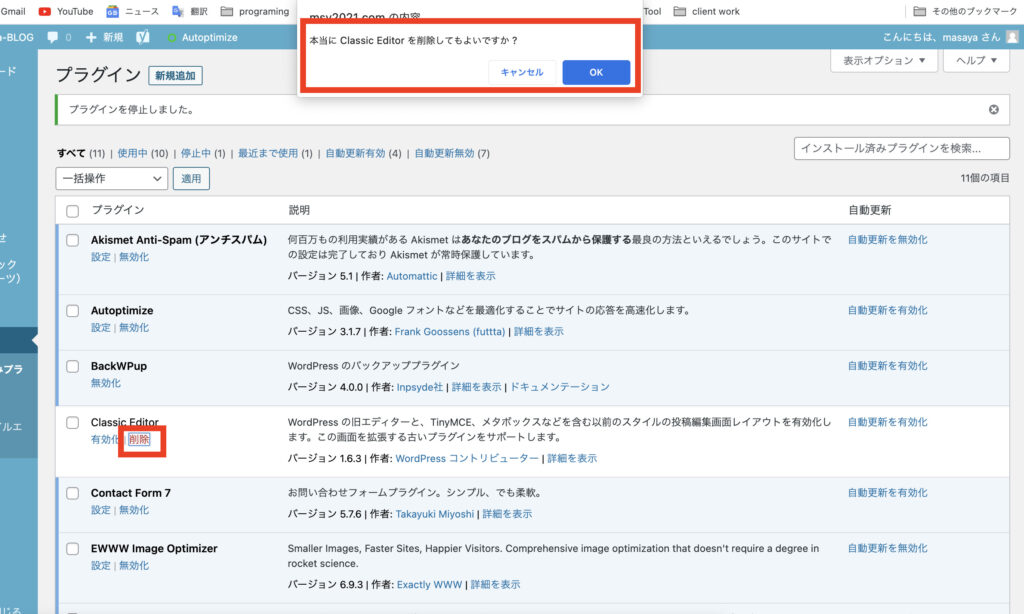Check the BackWPup plugin checkbox
The width and height of the screenshot is (1024, 614).
coord(72,366)
